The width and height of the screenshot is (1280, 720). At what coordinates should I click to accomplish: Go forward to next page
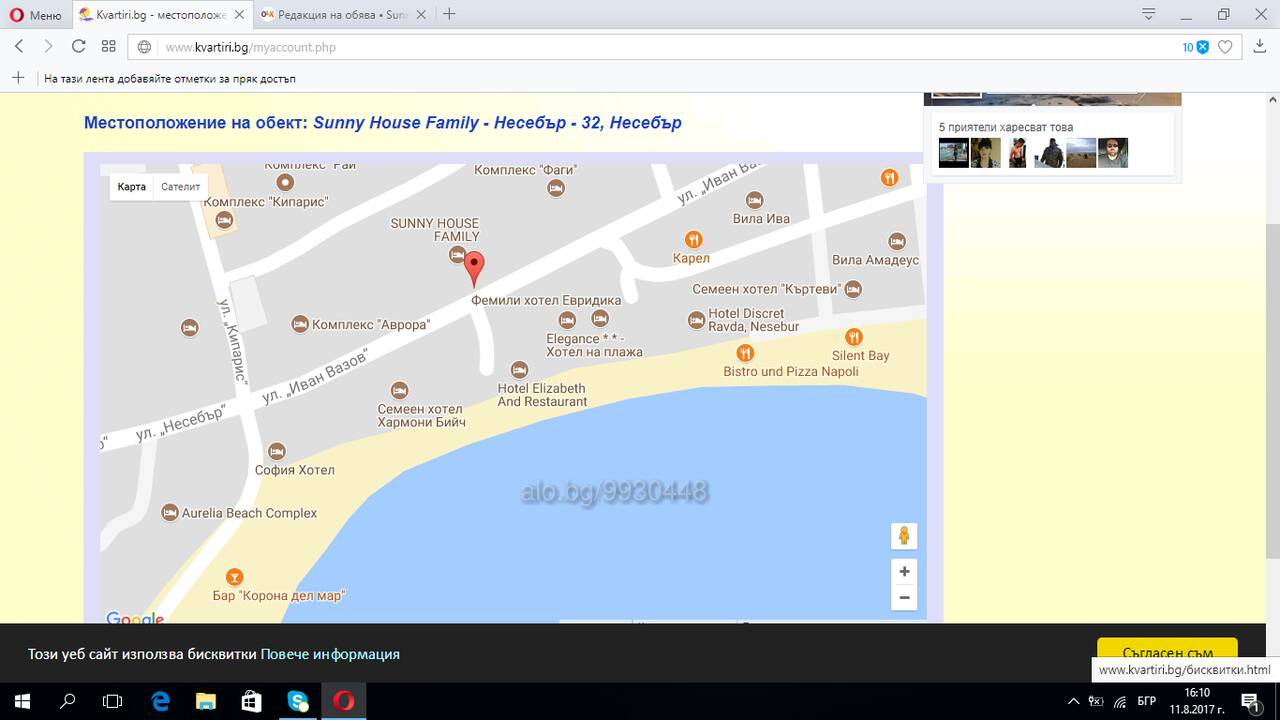pyautogui.click(x=48, y=47)
